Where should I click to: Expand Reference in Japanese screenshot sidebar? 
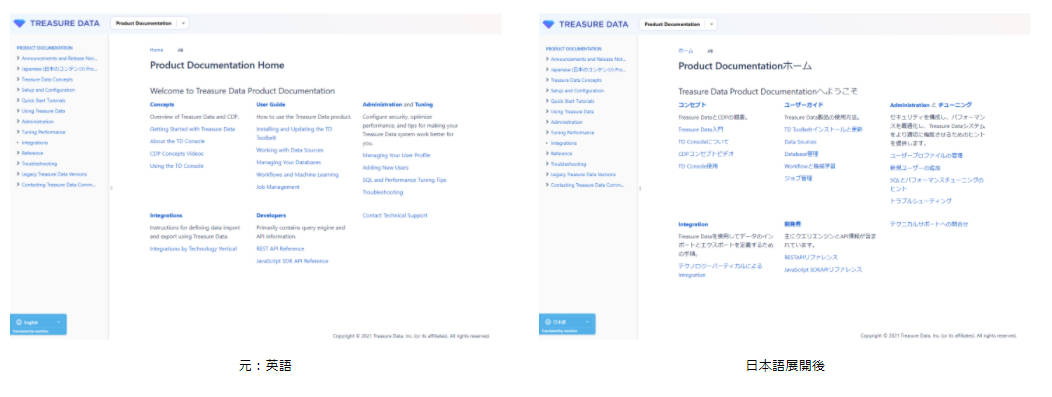pyautogui.click(x=559, y=154)
